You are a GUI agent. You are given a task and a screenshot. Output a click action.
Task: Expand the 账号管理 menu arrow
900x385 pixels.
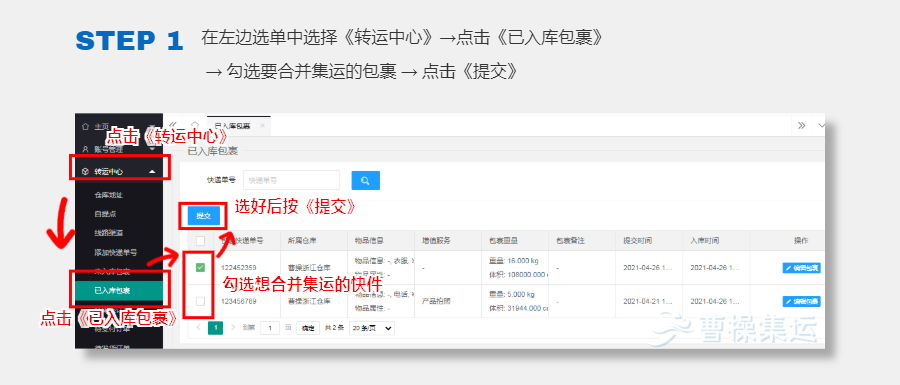point(152,149)
